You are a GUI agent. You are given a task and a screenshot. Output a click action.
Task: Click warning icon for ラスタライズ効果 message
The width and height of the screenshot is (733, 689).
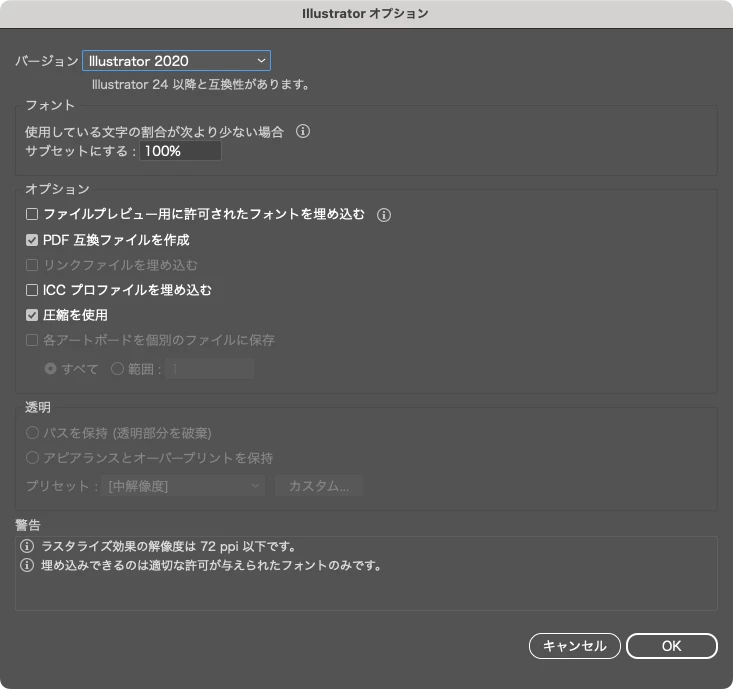[x=27, y=546]
